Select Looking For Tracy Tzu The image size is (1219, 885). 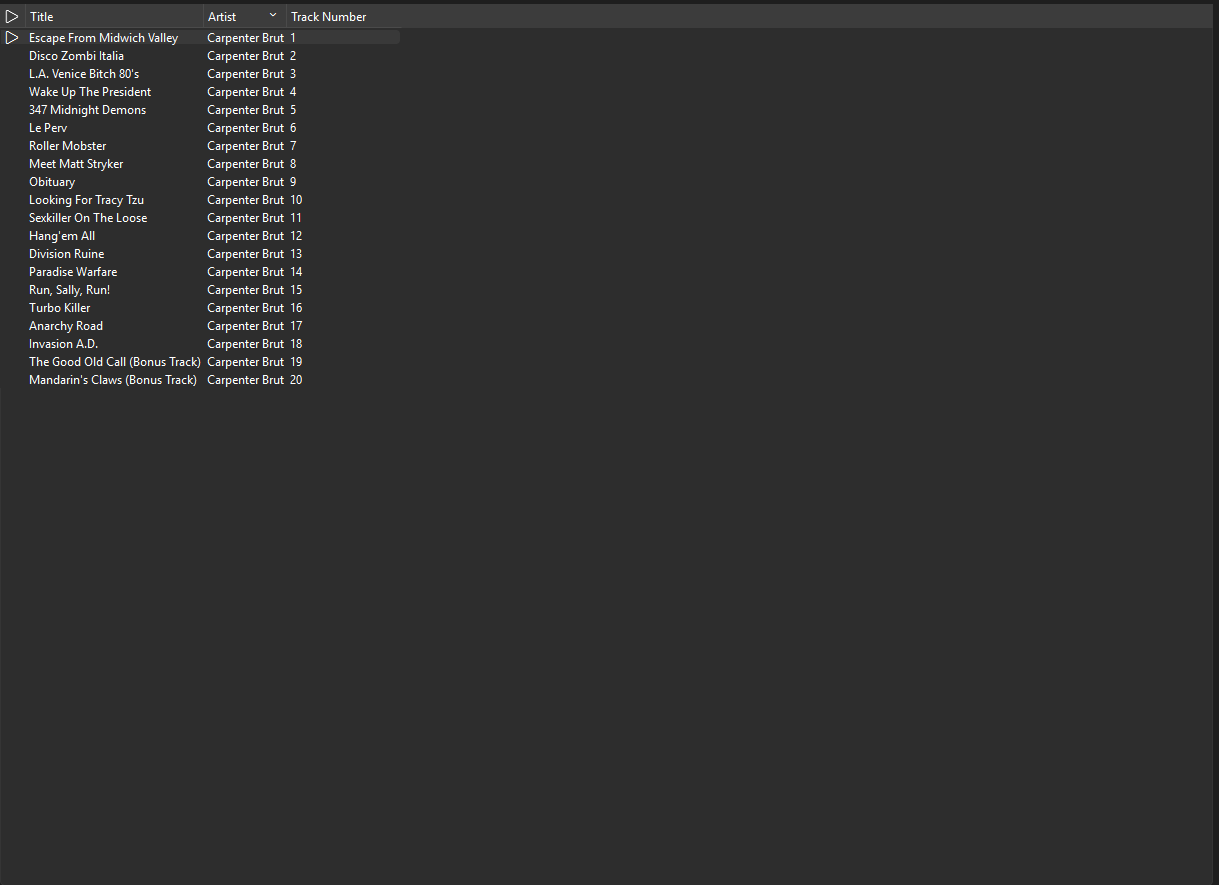click(x=86, y=200)
